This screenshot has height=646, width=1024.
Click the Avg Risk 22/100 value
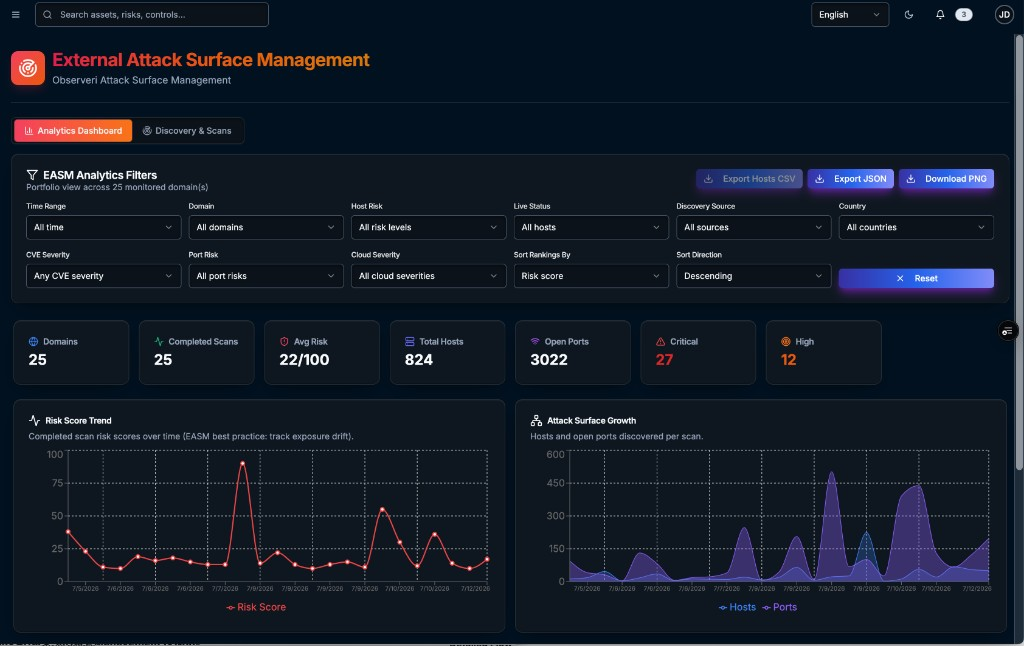pyautogui.click(x=304, y=360)
